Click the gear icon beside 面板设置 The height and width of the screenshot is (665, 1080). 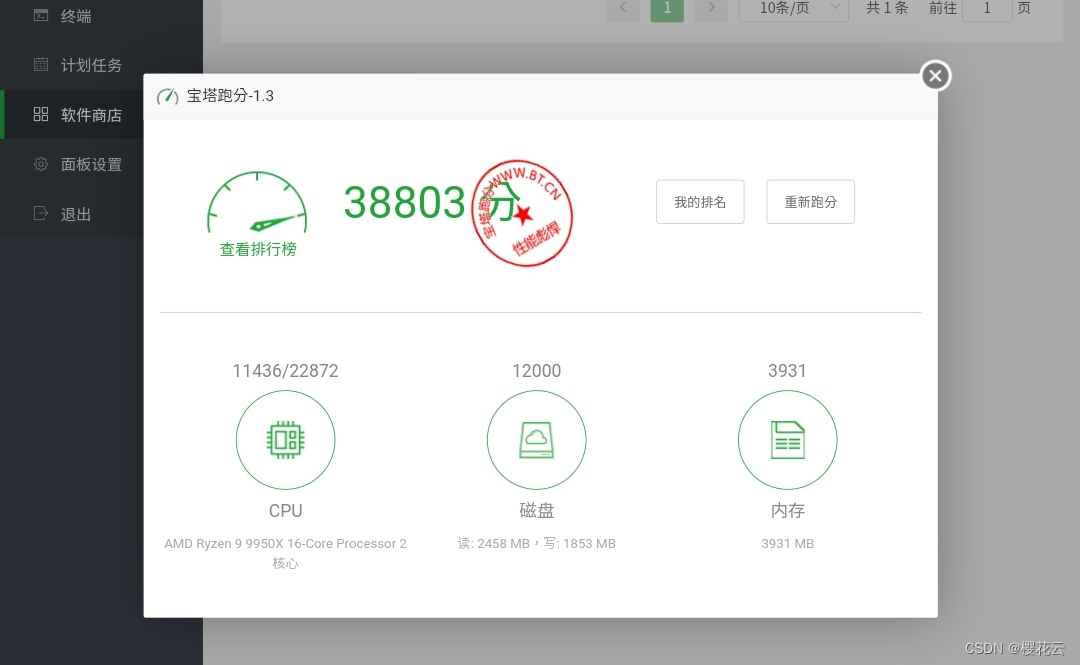pos(41,164)
